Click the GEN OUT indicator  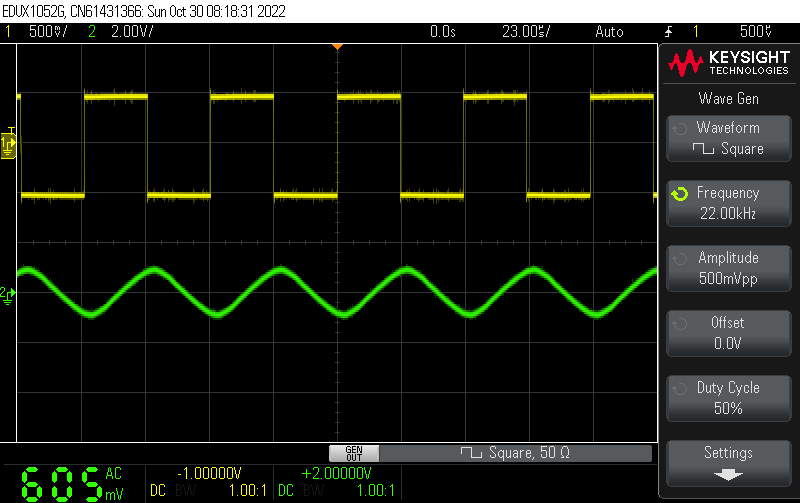[354, 453]
